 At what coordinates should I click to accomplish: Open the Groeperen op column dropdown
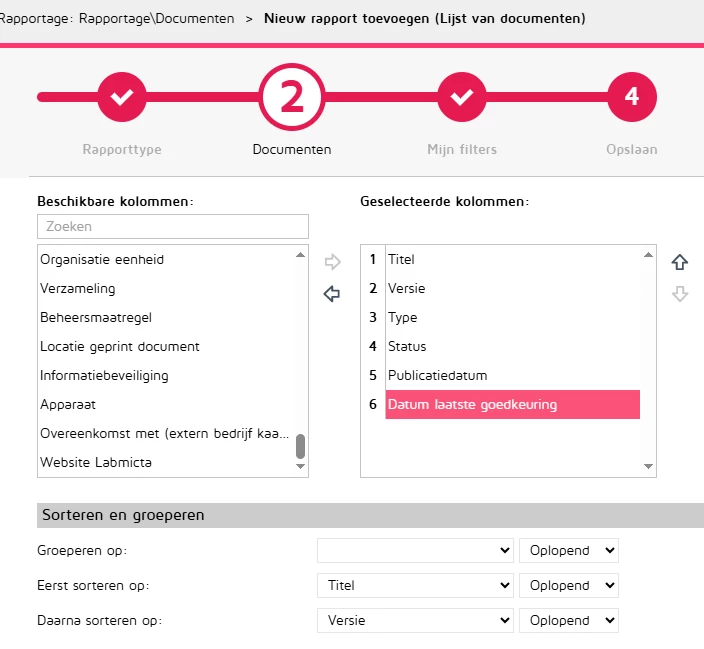[416, 551]
